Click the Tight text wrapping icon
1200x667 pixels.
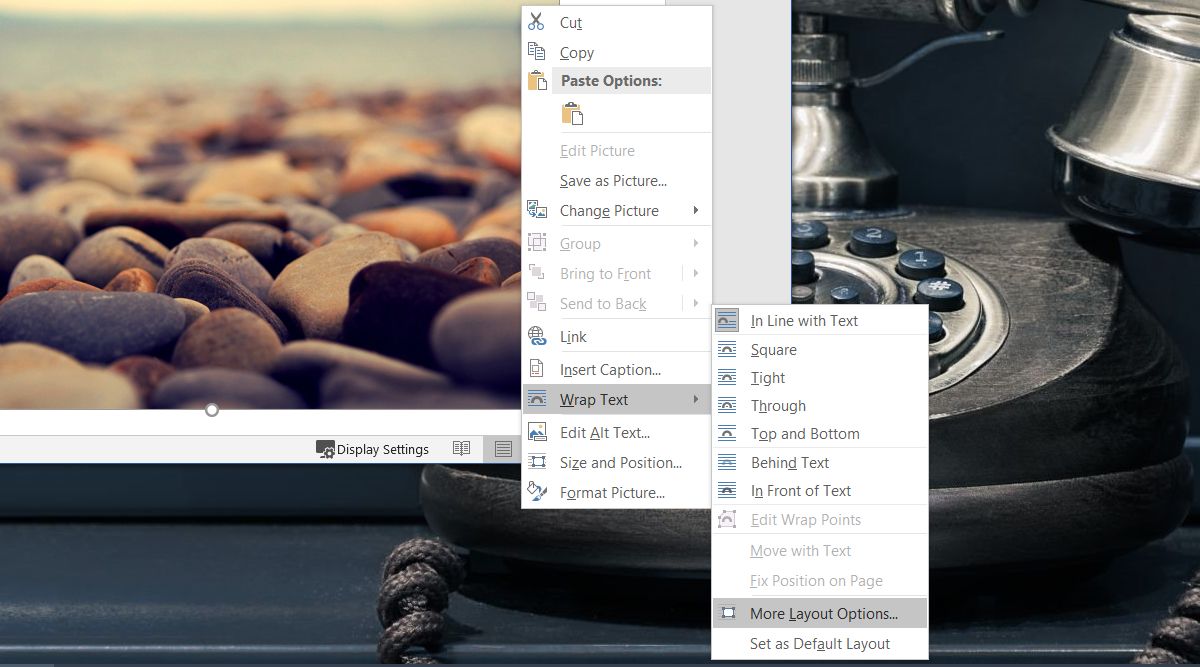point(727,378)
